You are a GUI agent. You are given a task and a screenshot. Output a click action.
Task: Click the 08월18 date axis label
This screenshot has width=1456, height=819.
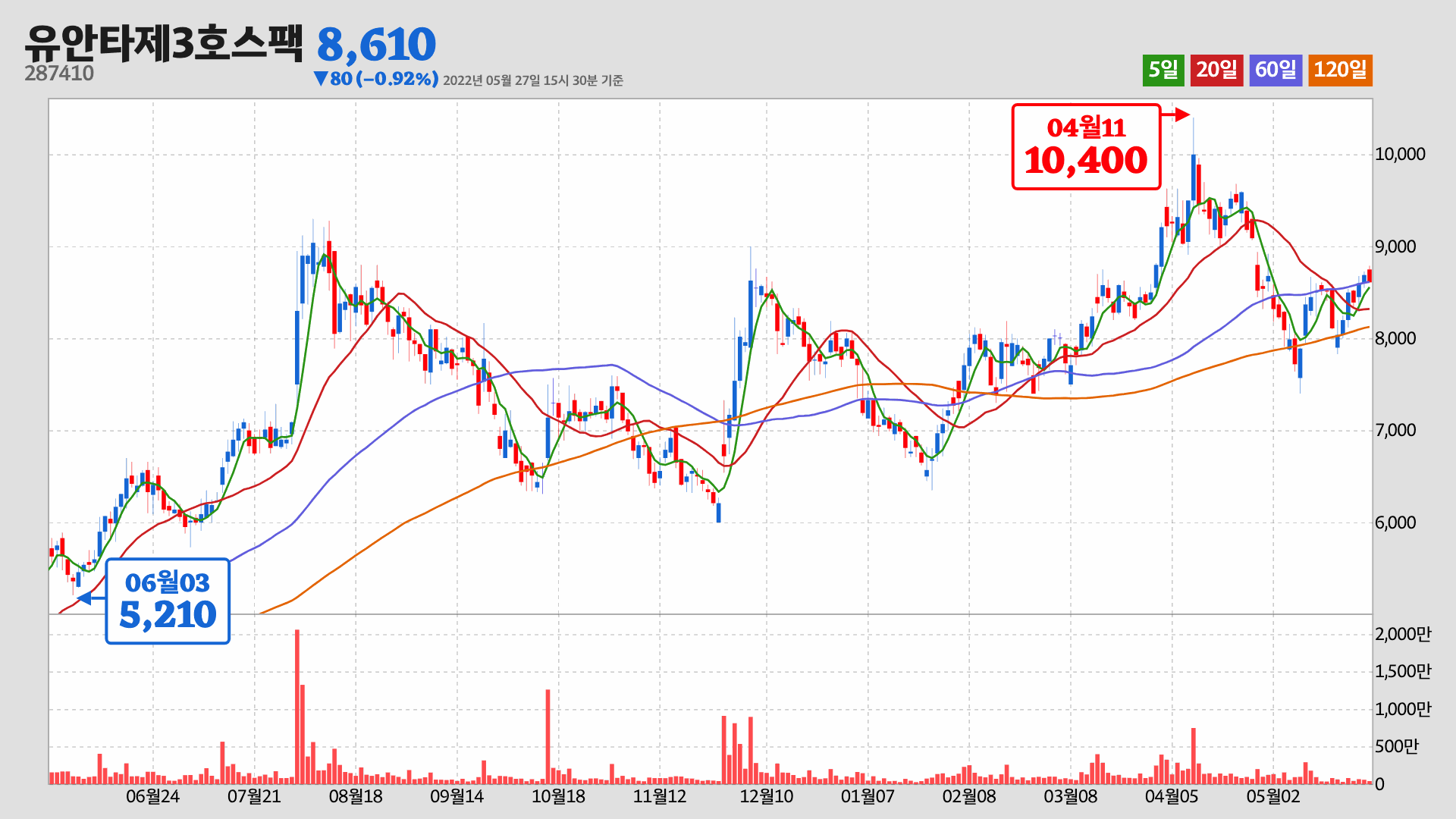356,797
